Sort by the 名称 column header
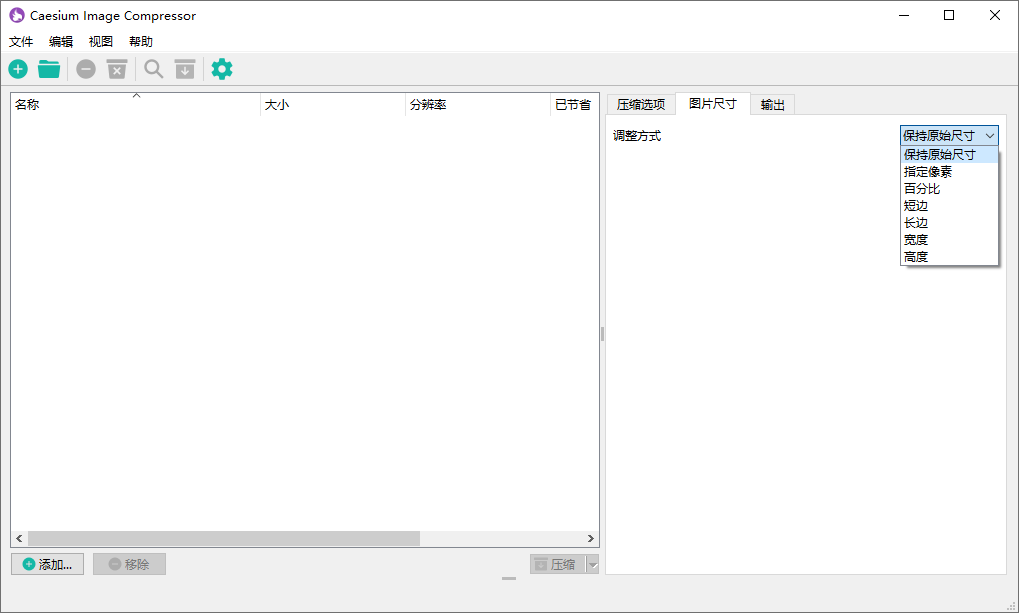This screenshot has width=1019, height=613. 136,105
